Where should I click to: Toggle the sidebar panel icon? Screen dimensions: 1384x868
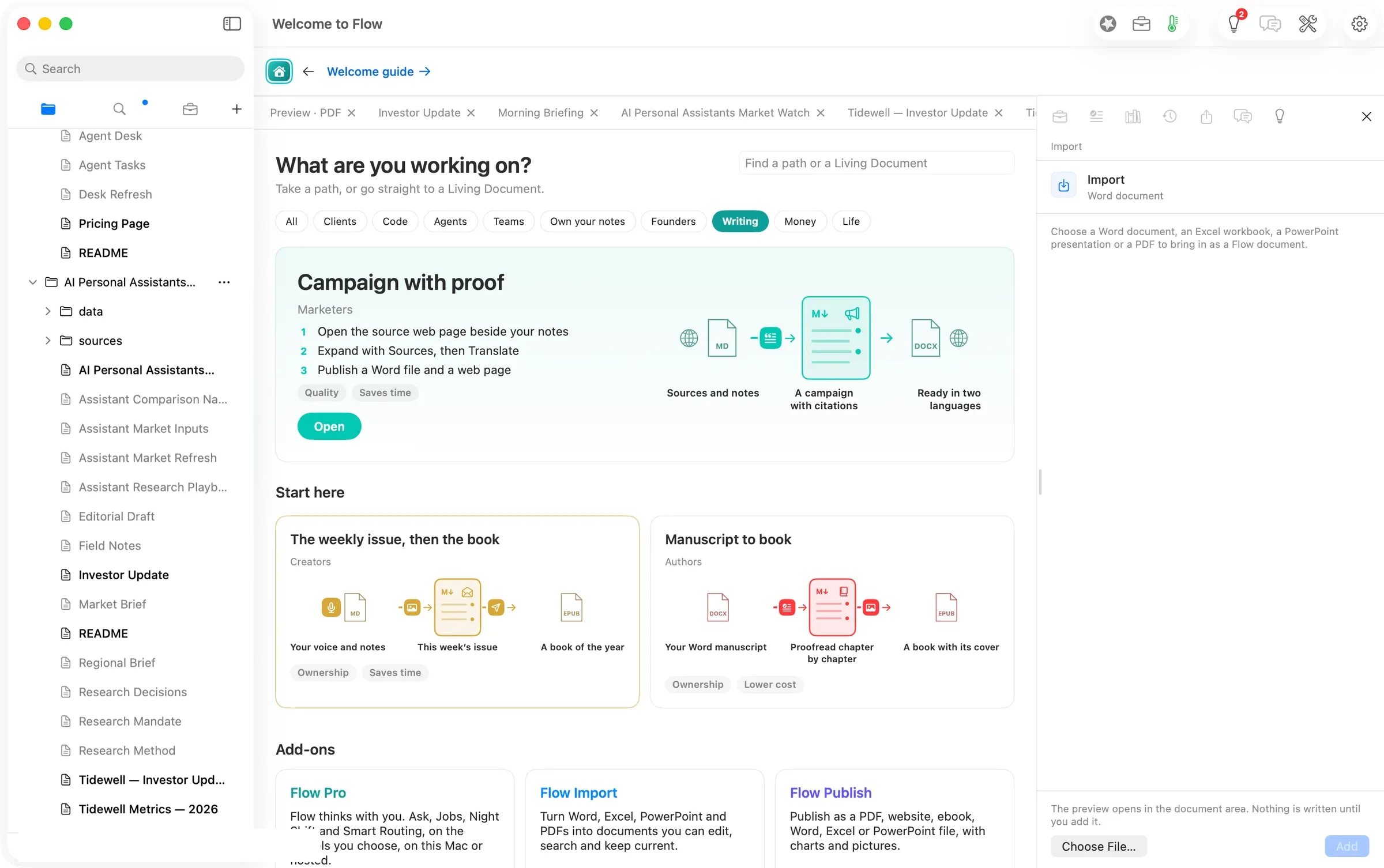tap(232, 24)
